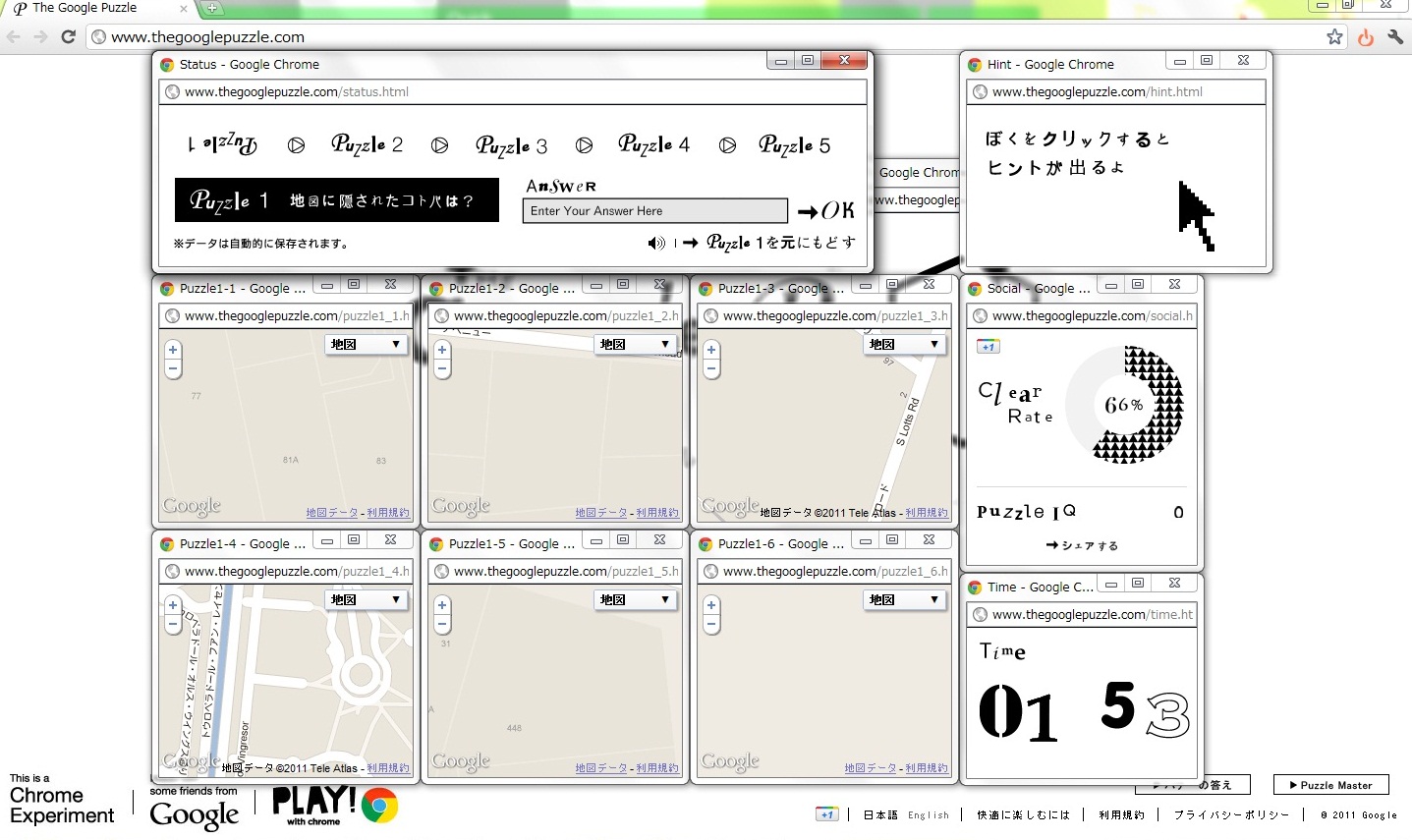This screenshot has height=840, width=1412.
Task: Open the 地図 dropdown in Puzzle1-1
Action: 367,345
